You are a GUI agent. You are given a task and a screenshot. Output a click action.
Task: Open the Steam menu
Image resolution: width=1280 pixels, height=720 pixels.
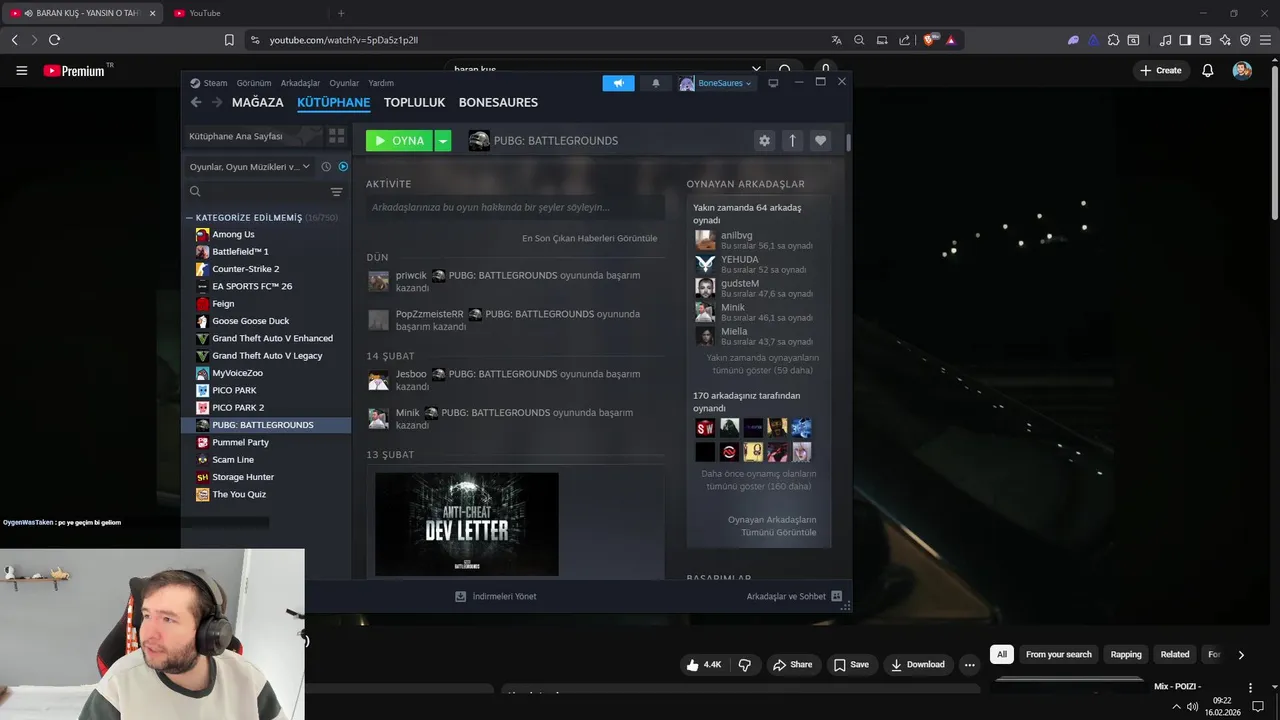(209, 83)
